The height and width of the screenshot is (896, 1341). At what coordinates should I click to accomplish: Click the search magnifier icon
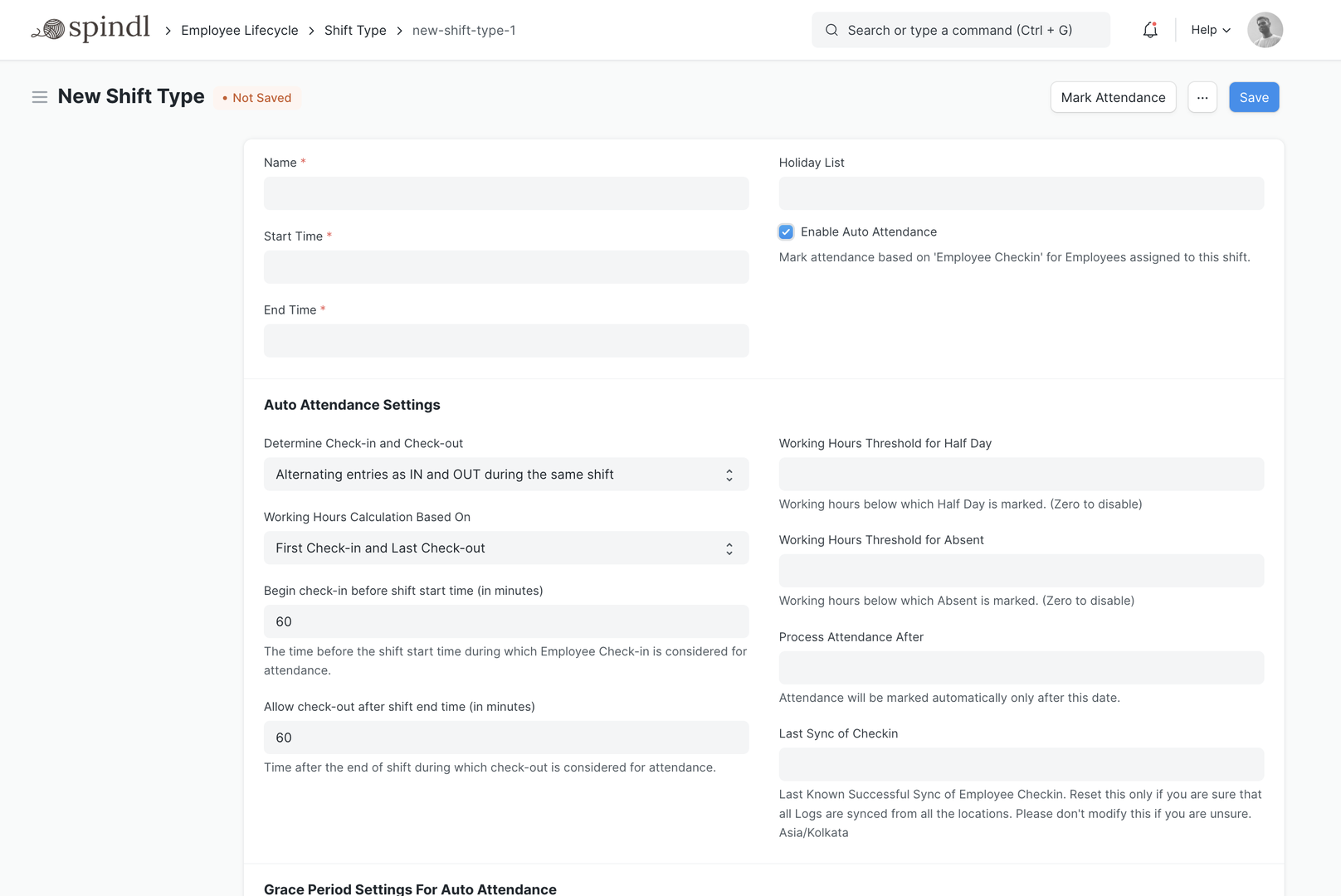click(x=831, y=30)
